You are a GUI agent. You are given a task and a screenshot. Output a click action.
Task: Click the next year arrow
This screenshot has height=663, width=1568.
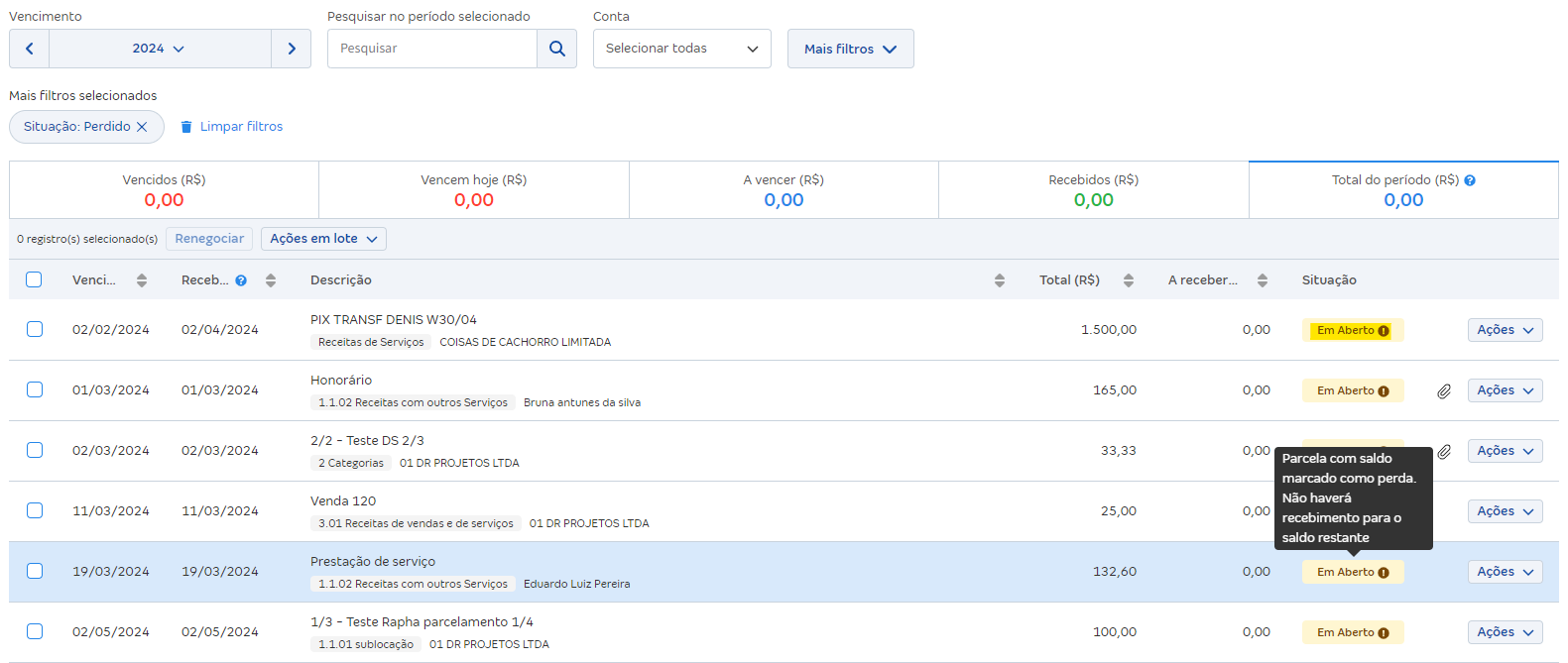[291, 49]
